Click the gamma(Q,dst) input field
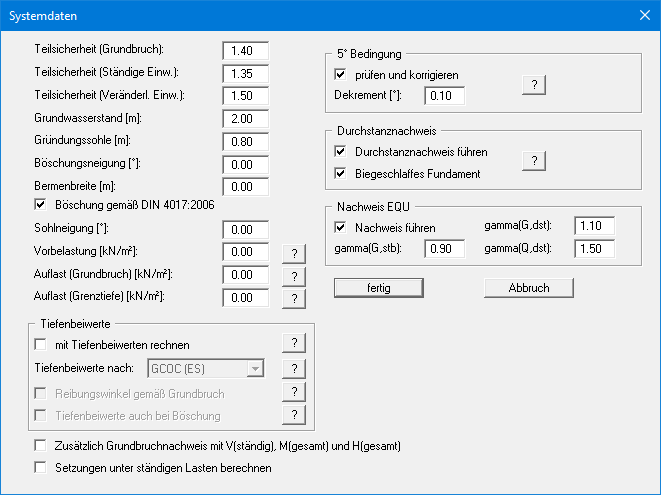661x495 pixels. coord(594,249)
